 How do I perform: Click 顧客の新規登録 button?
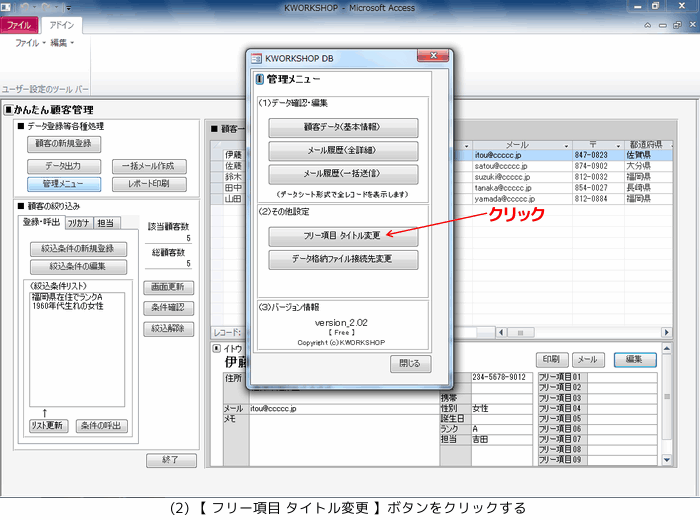[64, 144]
